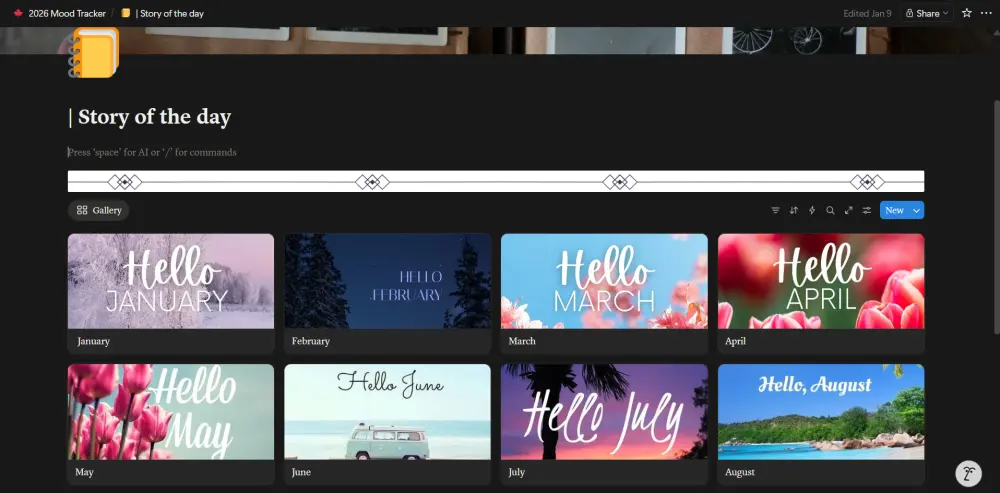Open the gallery sort icon
This screenshot has height=493, width=1000.
(794, 210)
